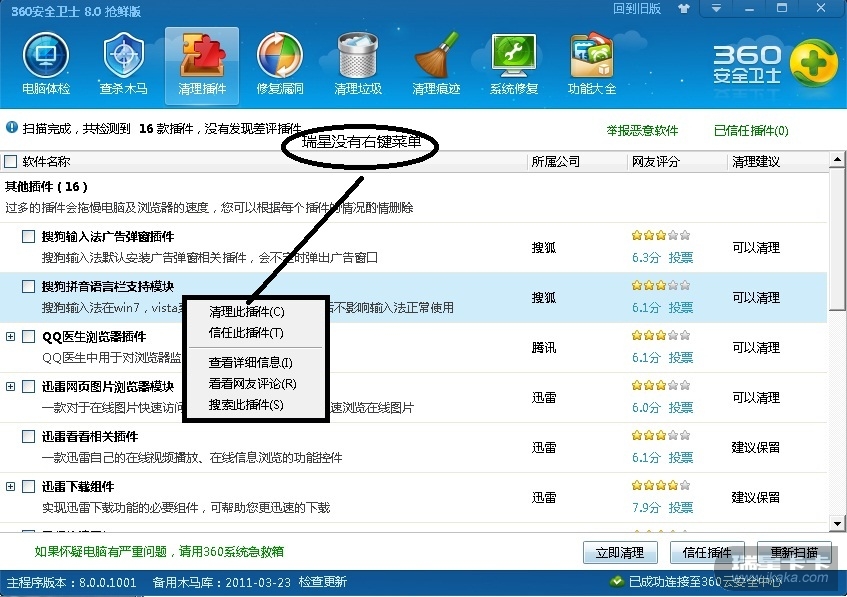Open 举报恶意软件 link

coord(642,130)
